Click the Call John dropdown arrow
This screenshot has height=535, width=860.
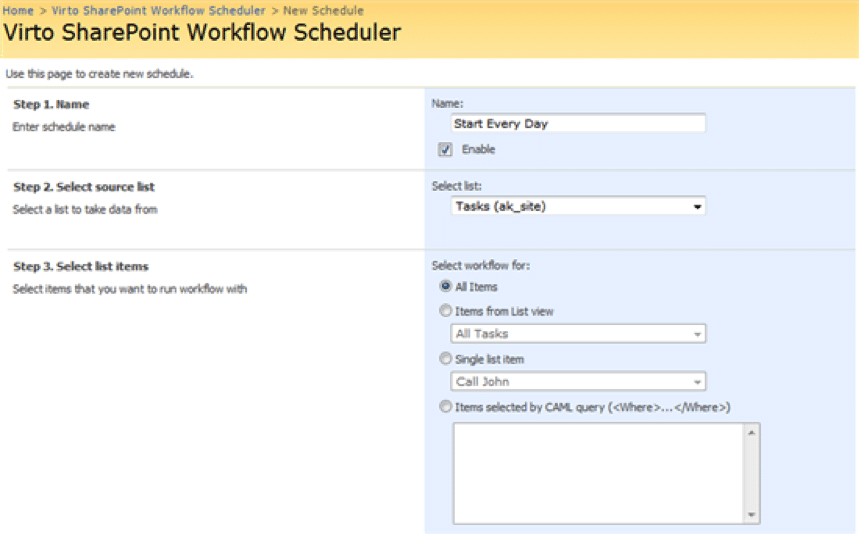[x=697, y=382]
